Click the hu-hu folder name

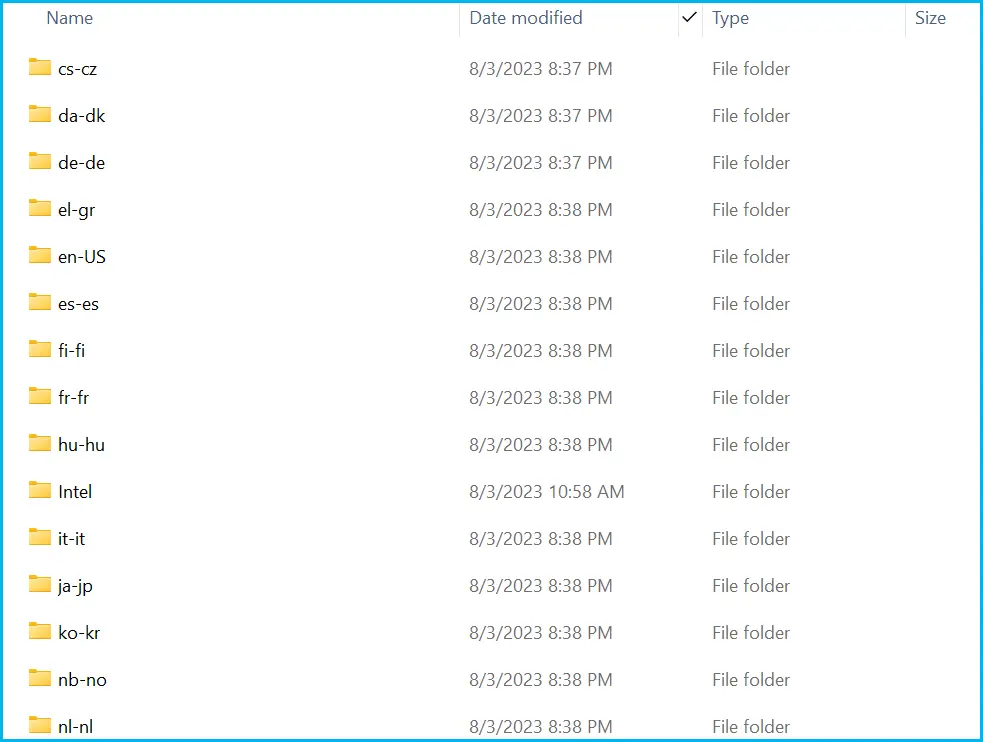81,445
